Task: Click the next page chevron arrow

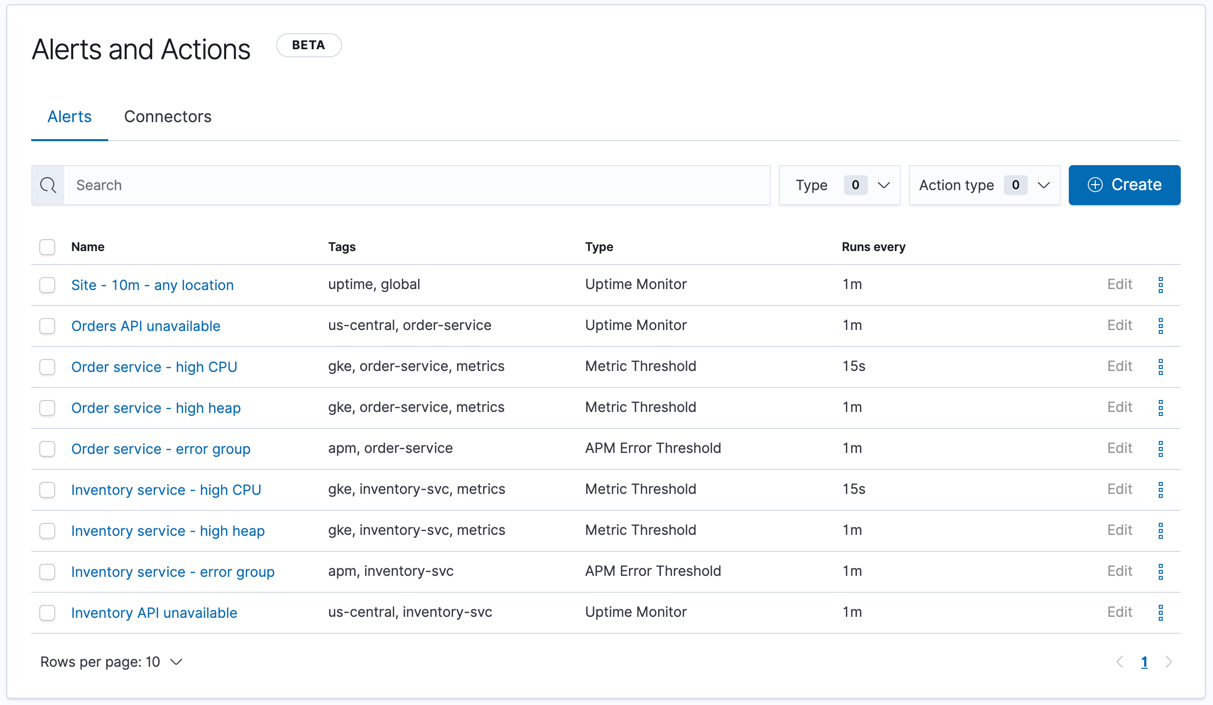Action: [x=1168, y=661]
